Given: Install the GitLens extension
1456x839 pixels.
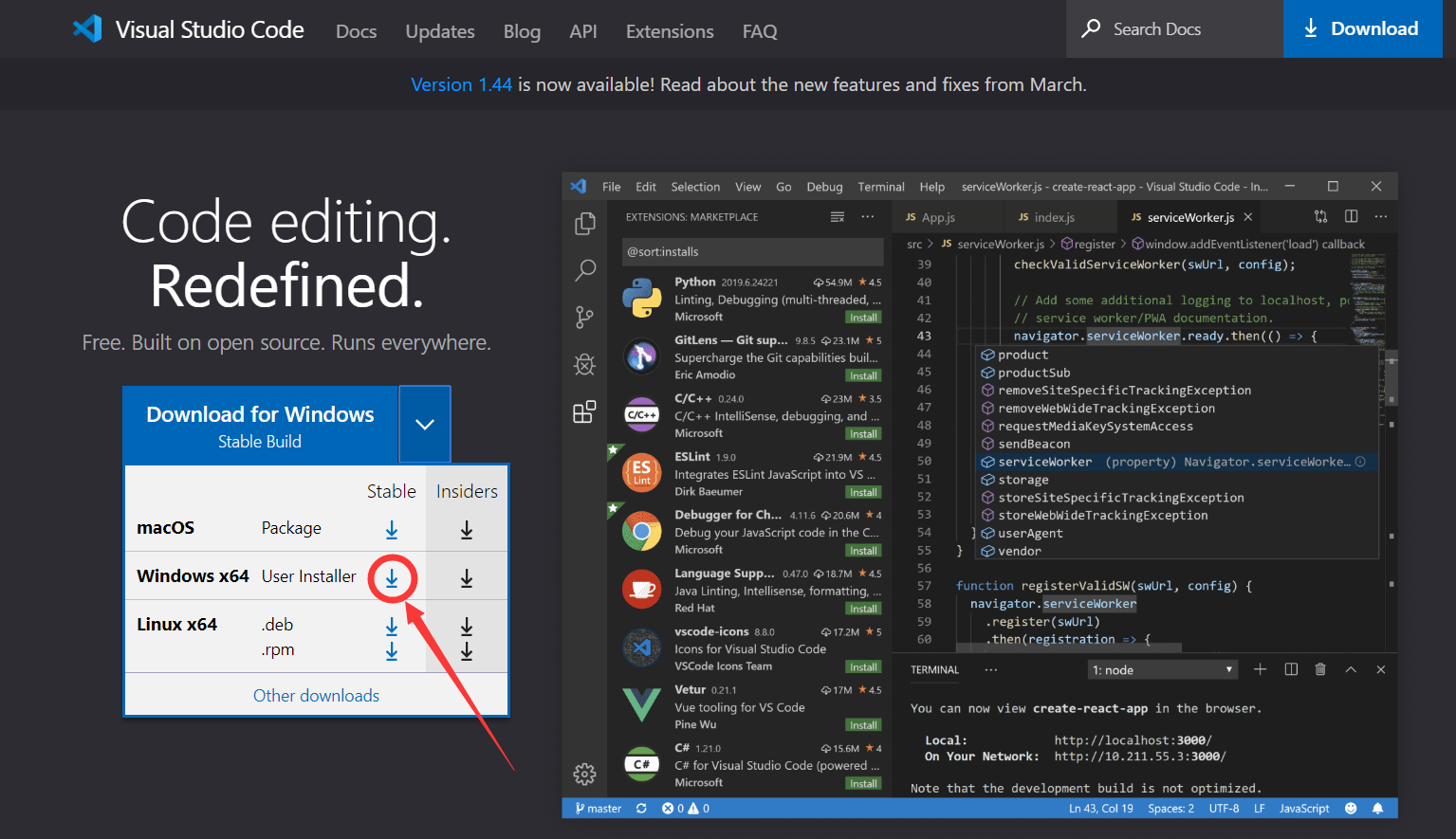Looking at the screenshot, I should (x=863, y=375).
